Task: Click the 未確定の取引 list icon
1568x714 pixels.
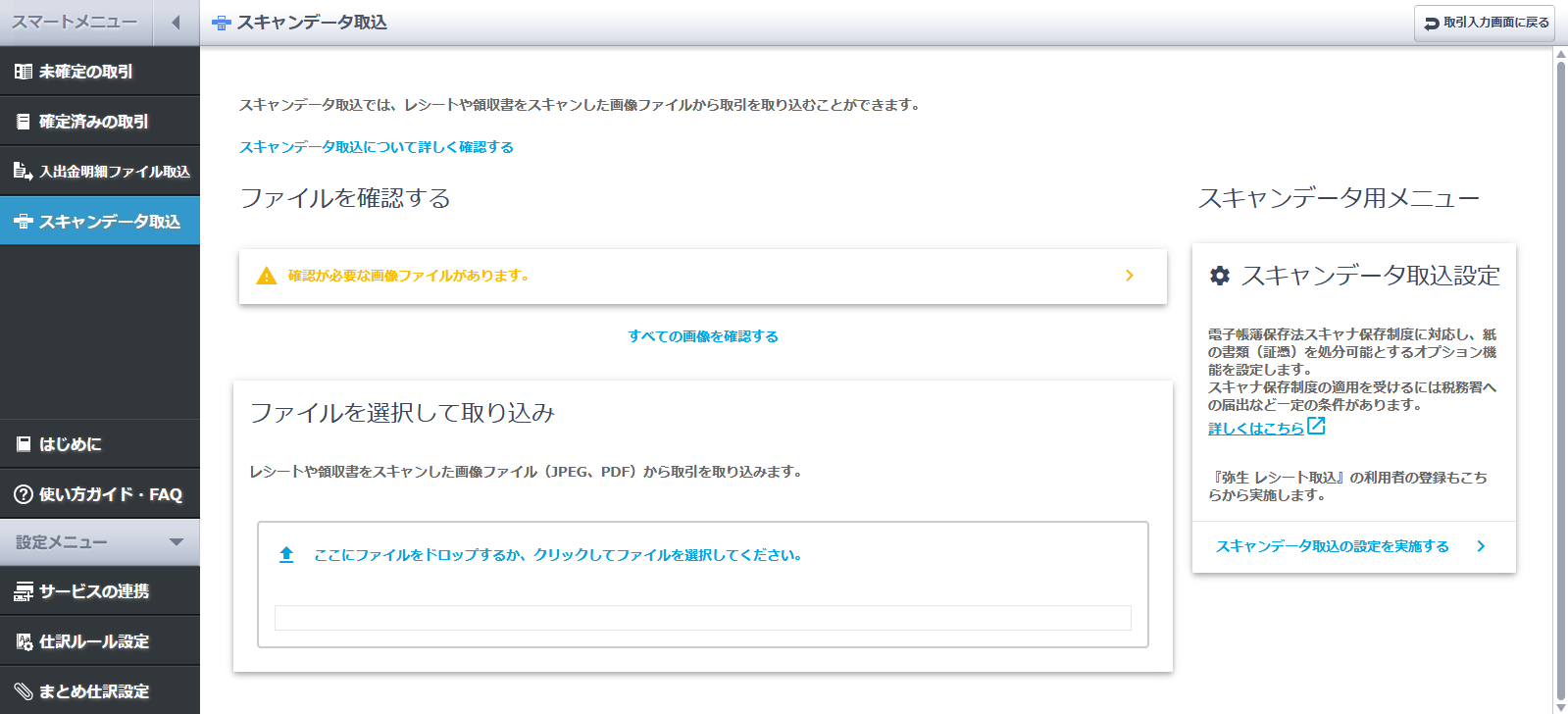Action: [24, 72]
